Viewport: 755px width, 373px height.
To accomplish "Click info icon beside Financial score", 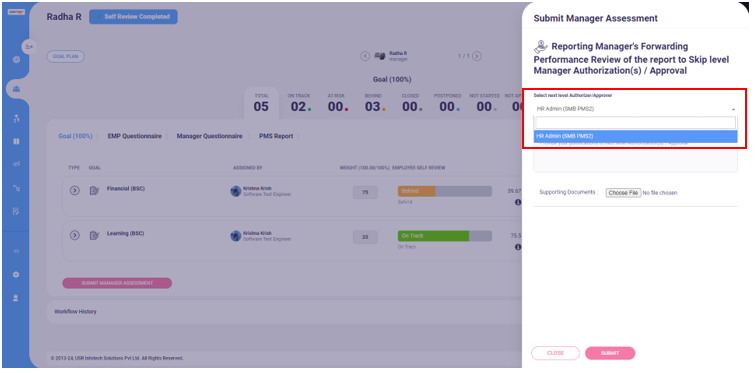I will click(x=518, y=203).
